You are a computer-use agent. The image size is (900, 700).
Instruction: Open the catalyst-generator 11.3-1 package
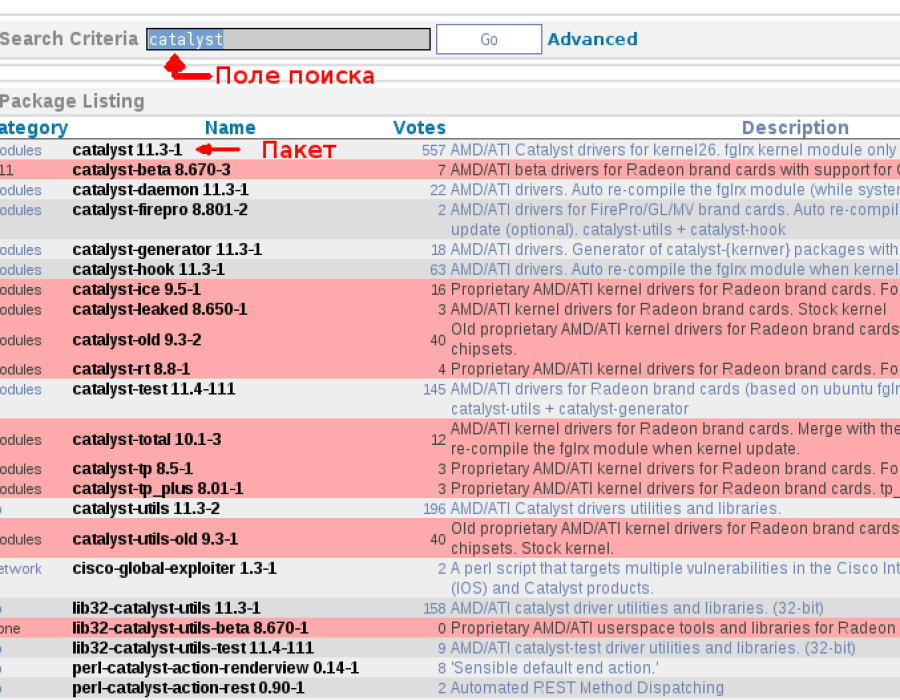[x=167, y=250]
